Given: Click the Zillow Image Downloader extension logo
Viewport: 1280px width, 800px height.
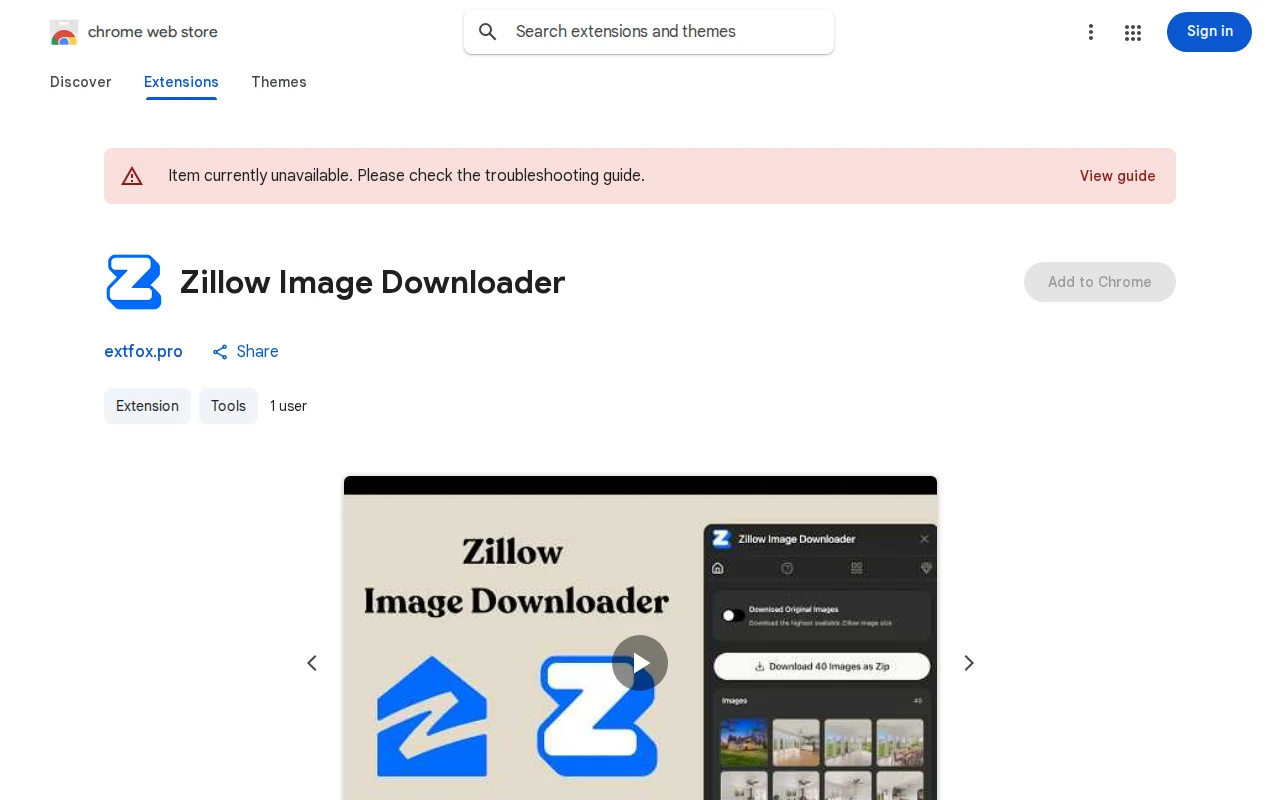Looking at the screenshot, I should point(134,282).
